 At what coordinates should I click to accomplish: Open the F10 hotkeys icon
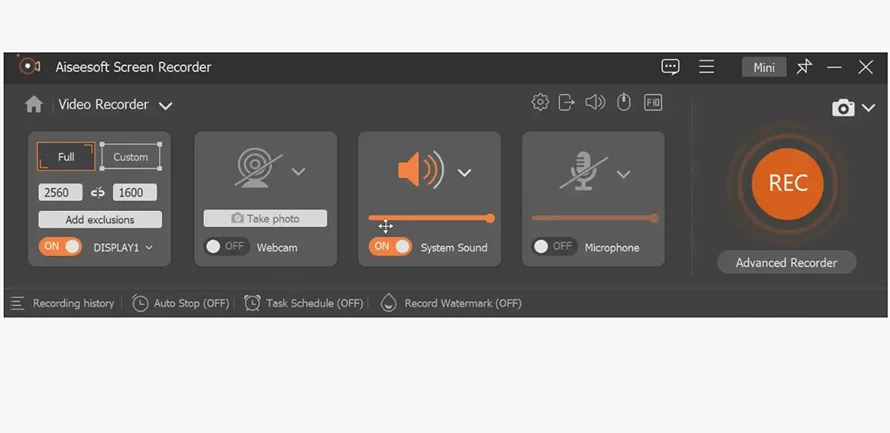653,102
